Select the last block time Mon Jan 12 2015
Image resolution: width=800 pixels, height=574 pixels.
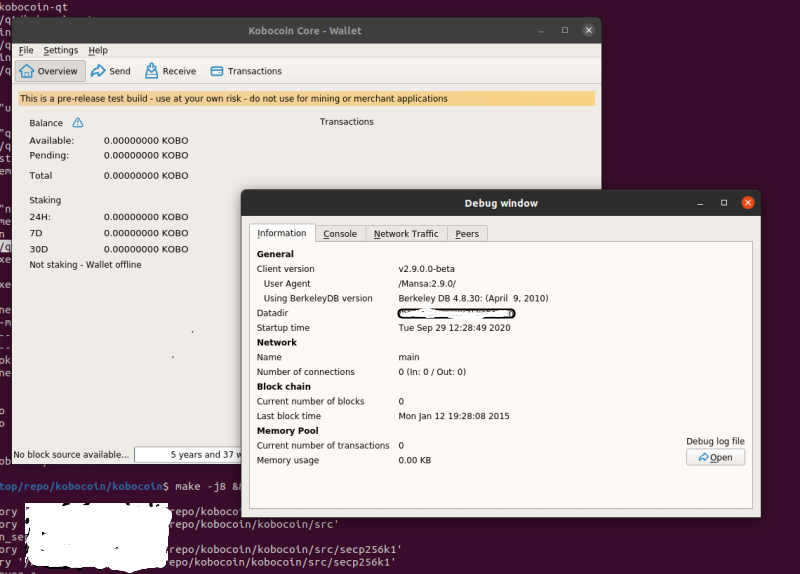point(454,416)
